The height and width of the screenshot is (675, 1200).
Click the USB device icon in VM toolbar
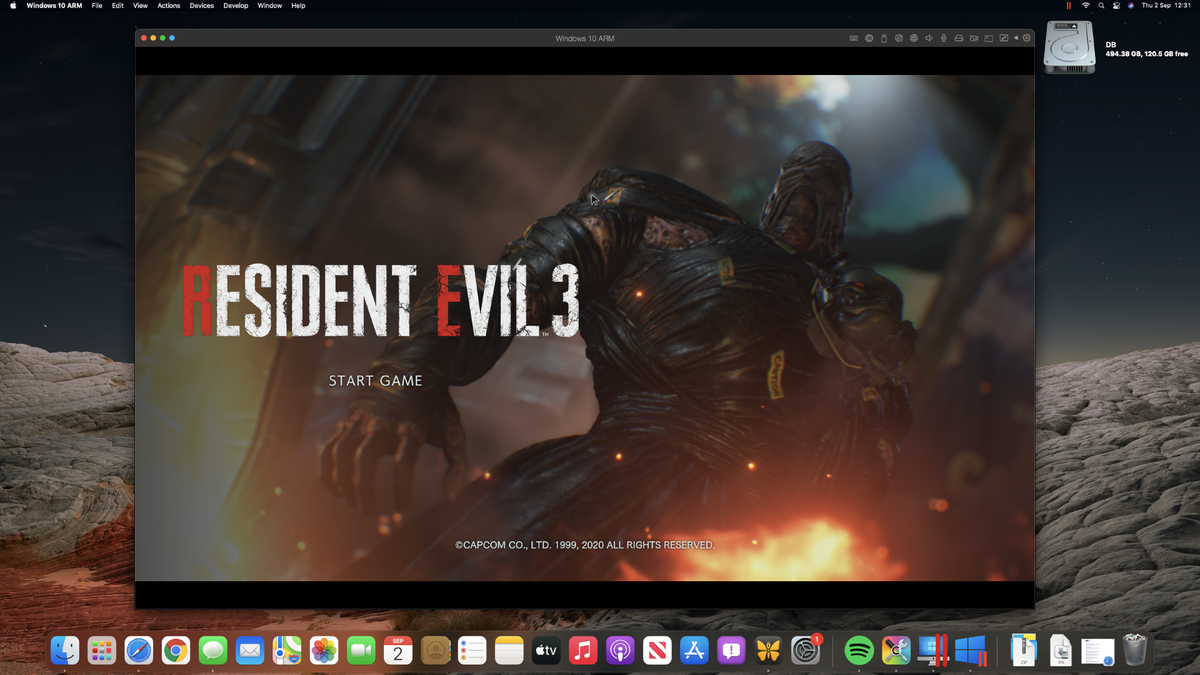click(884, 38)
